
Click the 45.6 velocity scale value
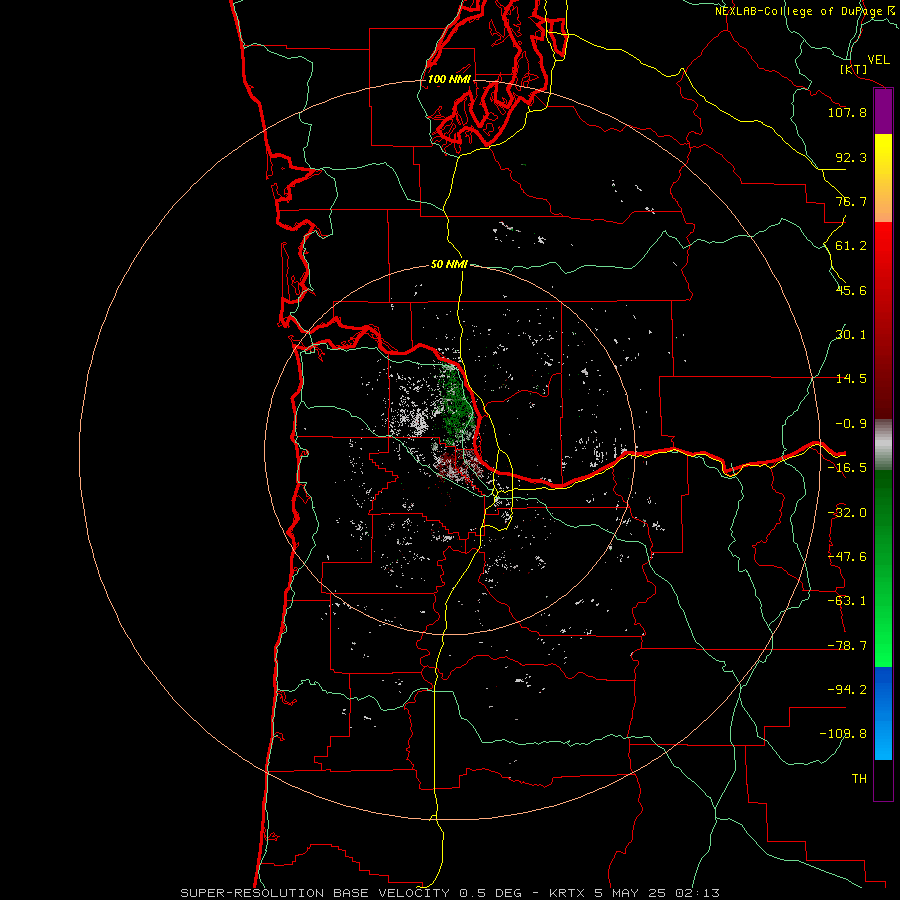coord(851,290)
